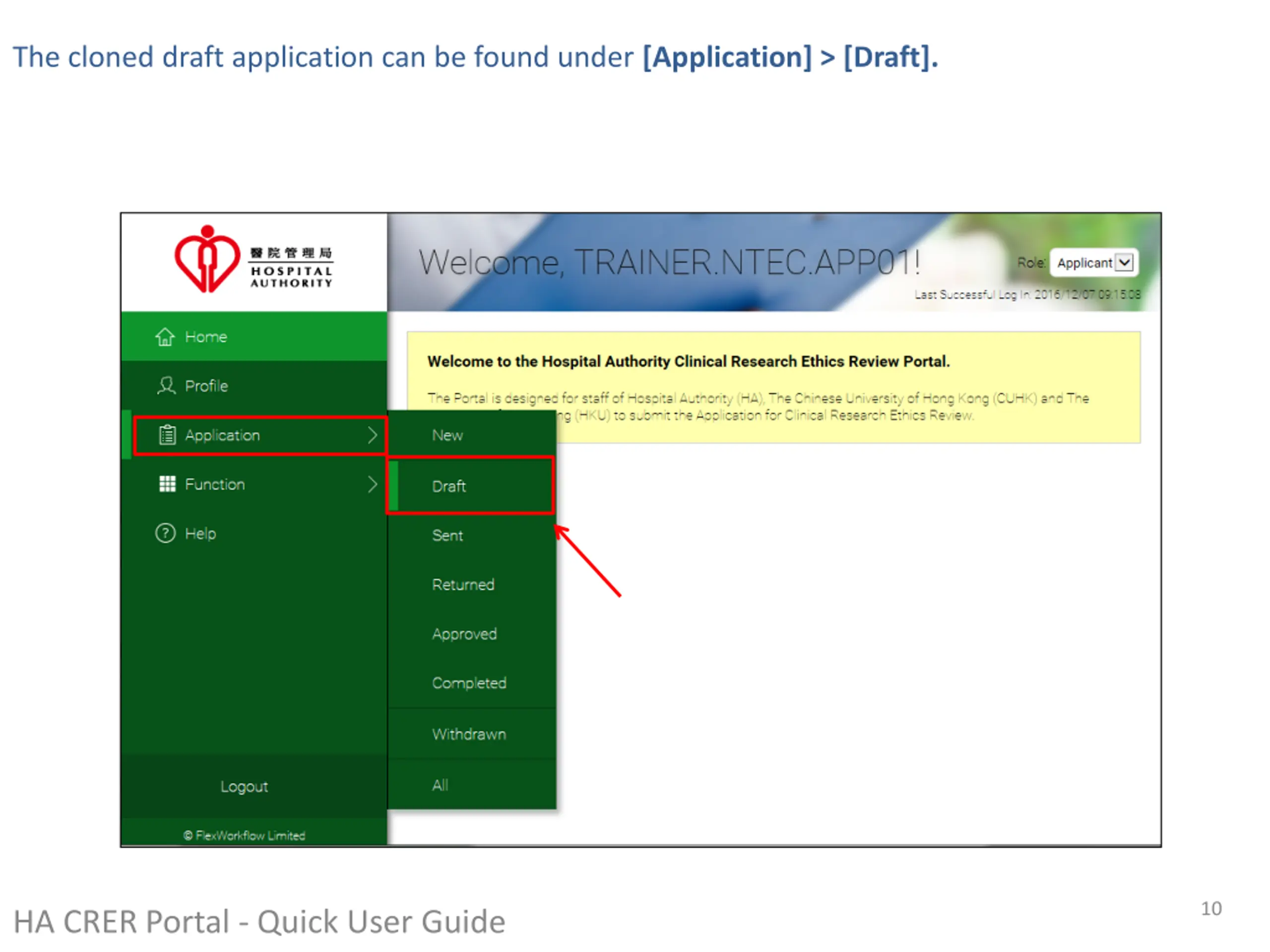Click the Application clipboard icon
This screenshot has height=952, width=1270.
(x=167, y=435)
